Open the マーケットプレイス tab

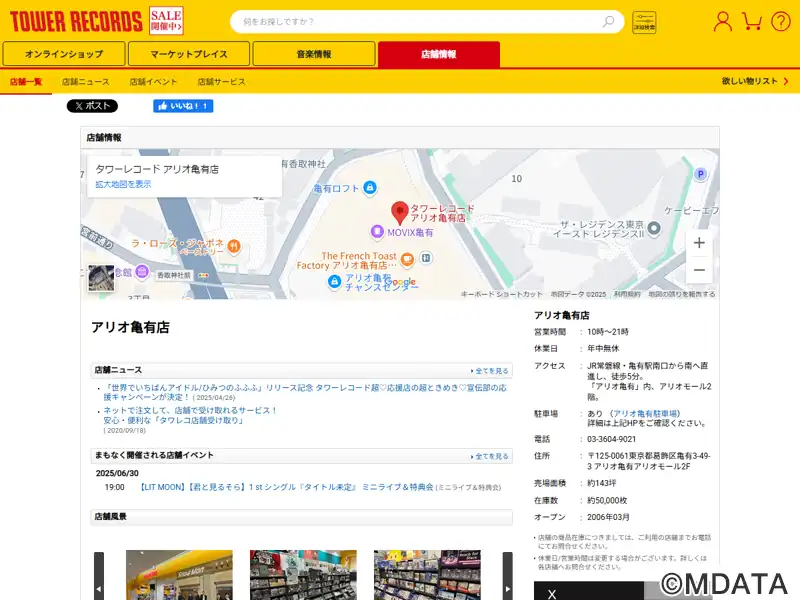click(x=189, y=54)
